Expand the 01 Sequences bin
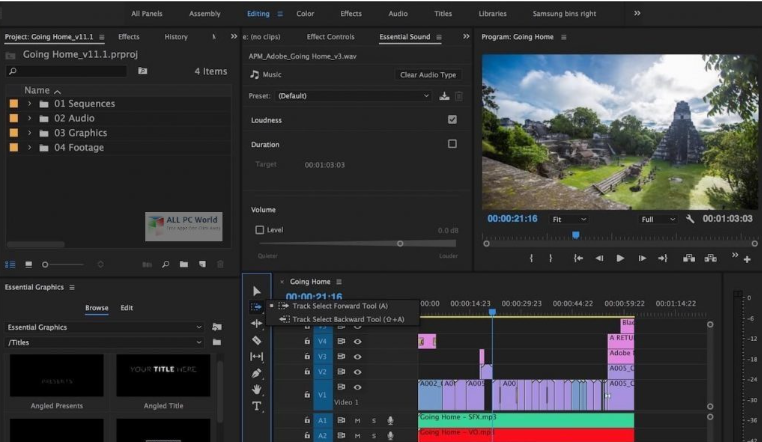Image resolution: width=762 pixels, height=442 pixels. click(30, 104)
